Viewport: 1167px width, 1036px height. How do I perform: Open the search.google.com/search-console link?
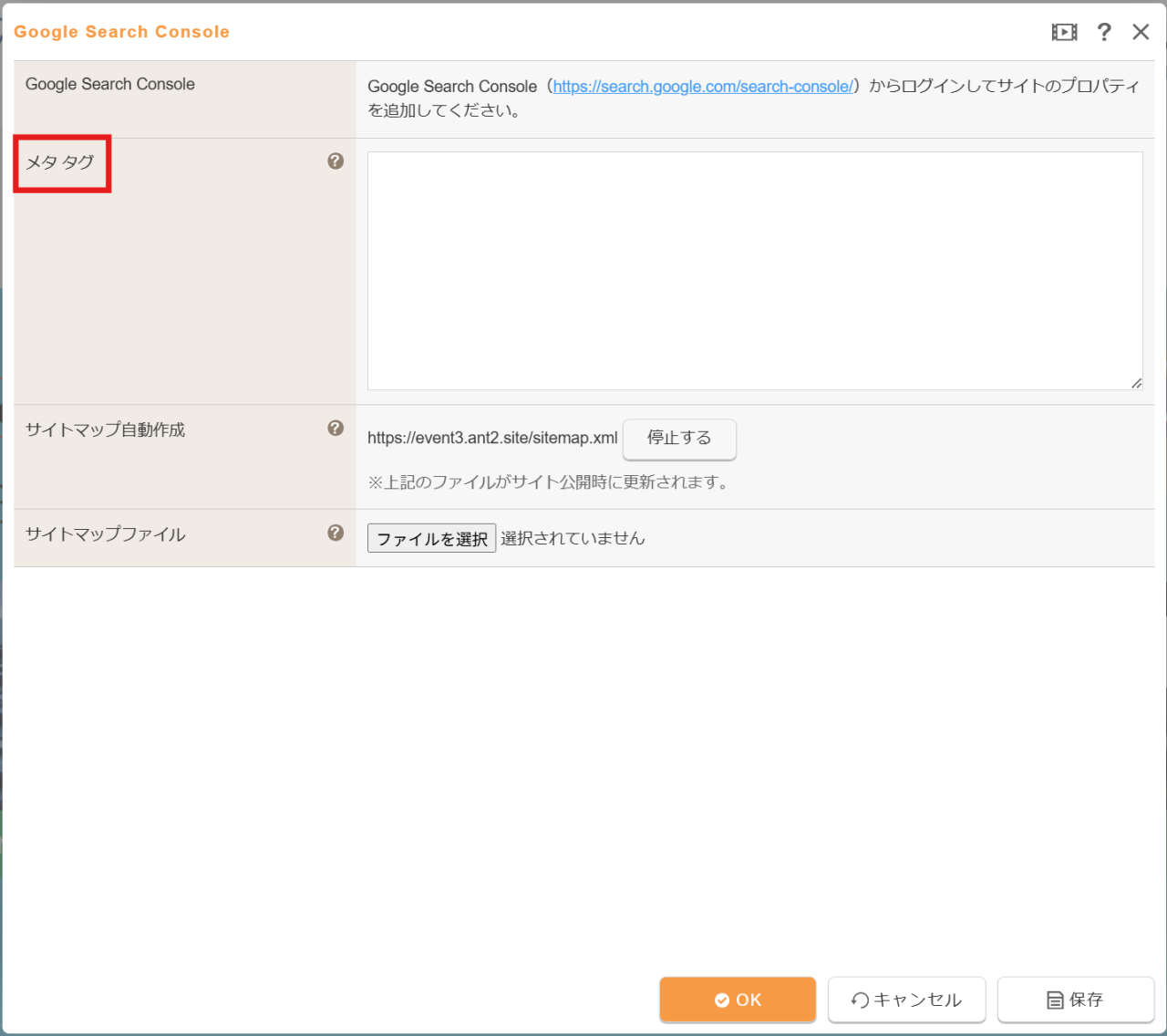703,87
